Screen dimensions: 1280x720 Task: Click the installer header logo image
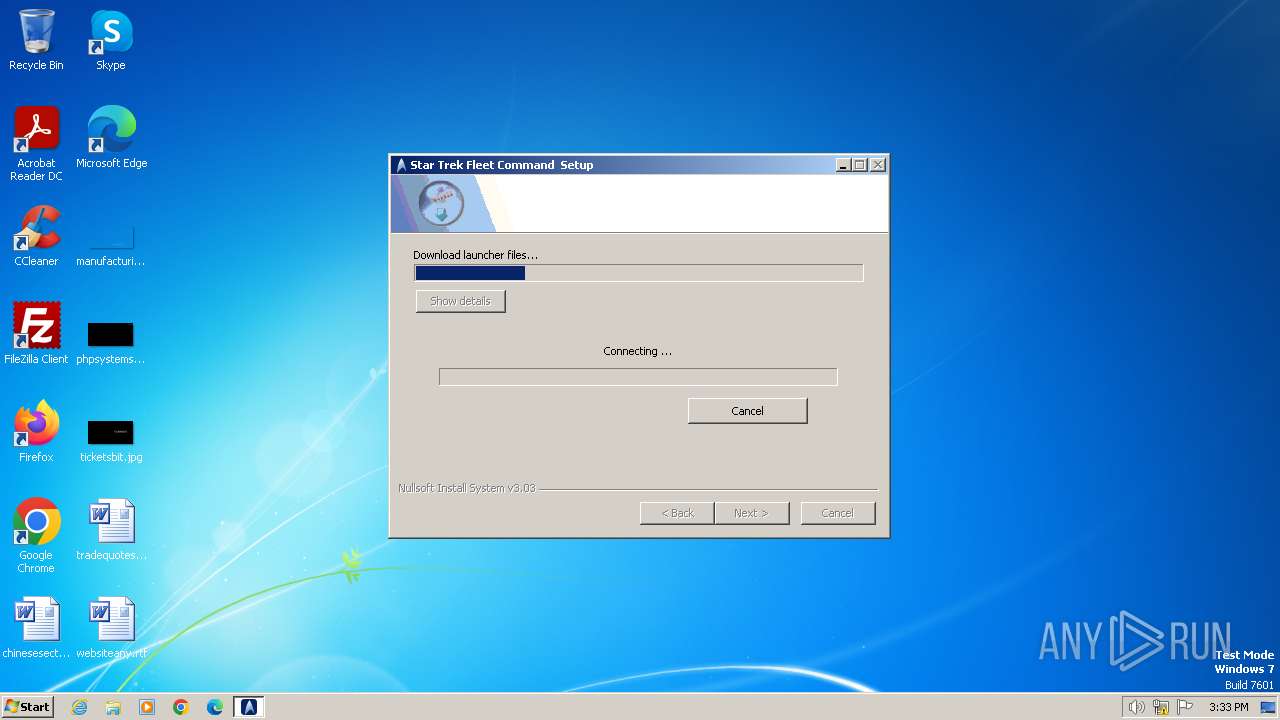[441, 203]
